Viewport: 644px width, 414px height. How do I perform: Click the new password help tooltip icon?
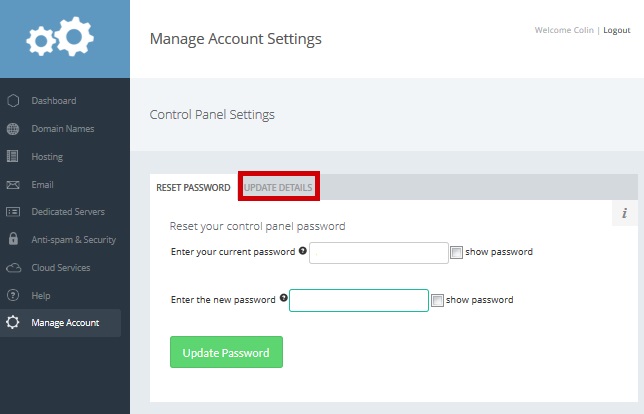283,298
